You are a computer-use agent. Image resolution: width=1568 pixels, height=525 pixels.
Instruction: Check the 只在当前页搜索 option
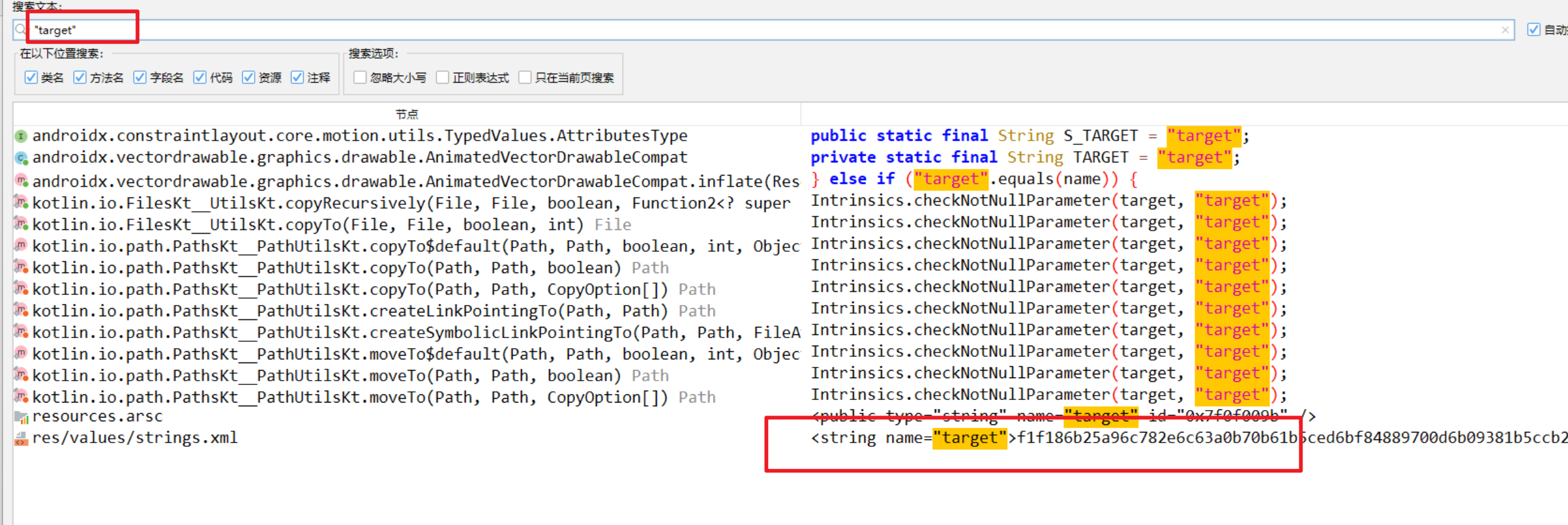click(x=525, y=77)
